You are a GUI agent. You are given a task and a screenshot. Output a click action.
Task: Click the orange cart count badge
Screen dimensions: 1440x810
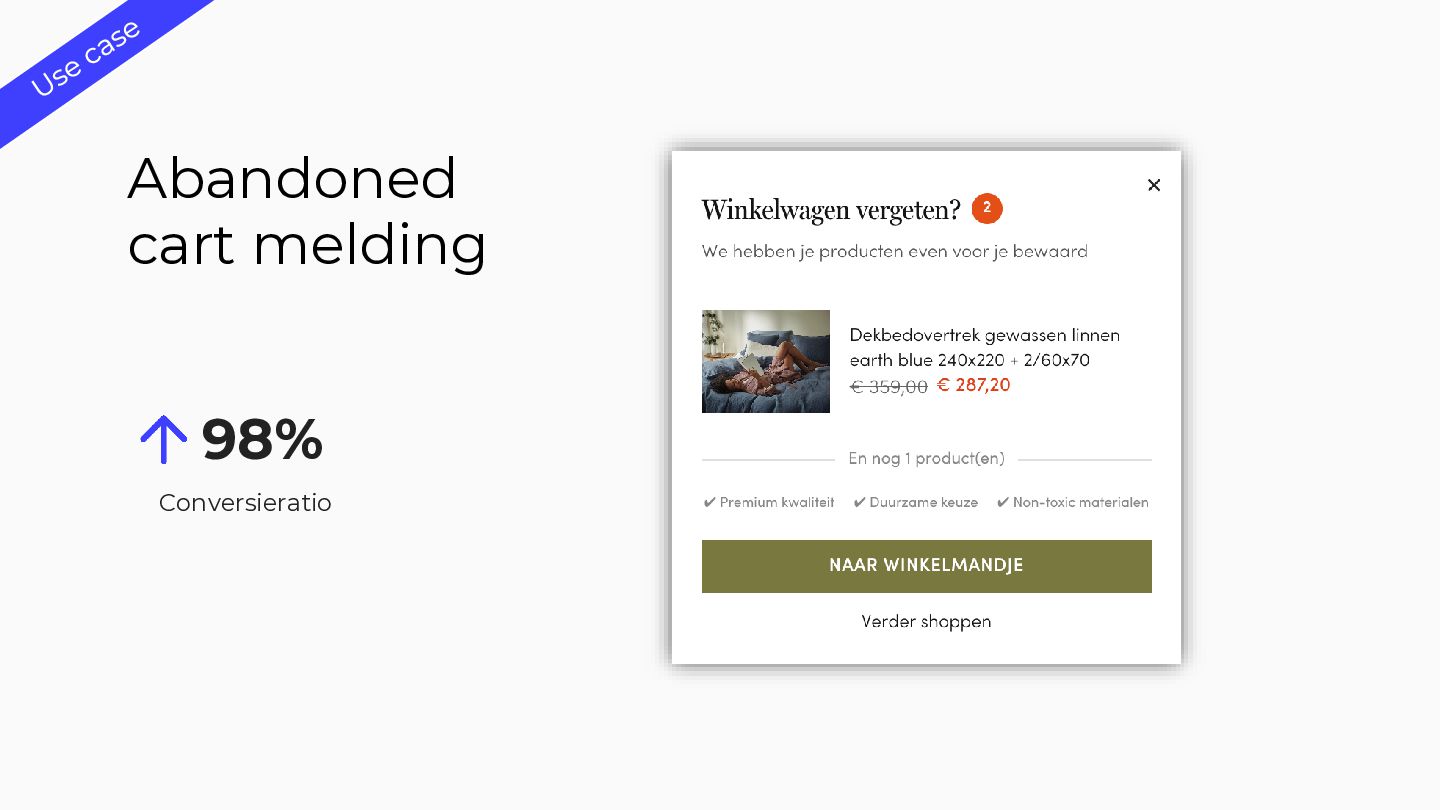point(987,208)
